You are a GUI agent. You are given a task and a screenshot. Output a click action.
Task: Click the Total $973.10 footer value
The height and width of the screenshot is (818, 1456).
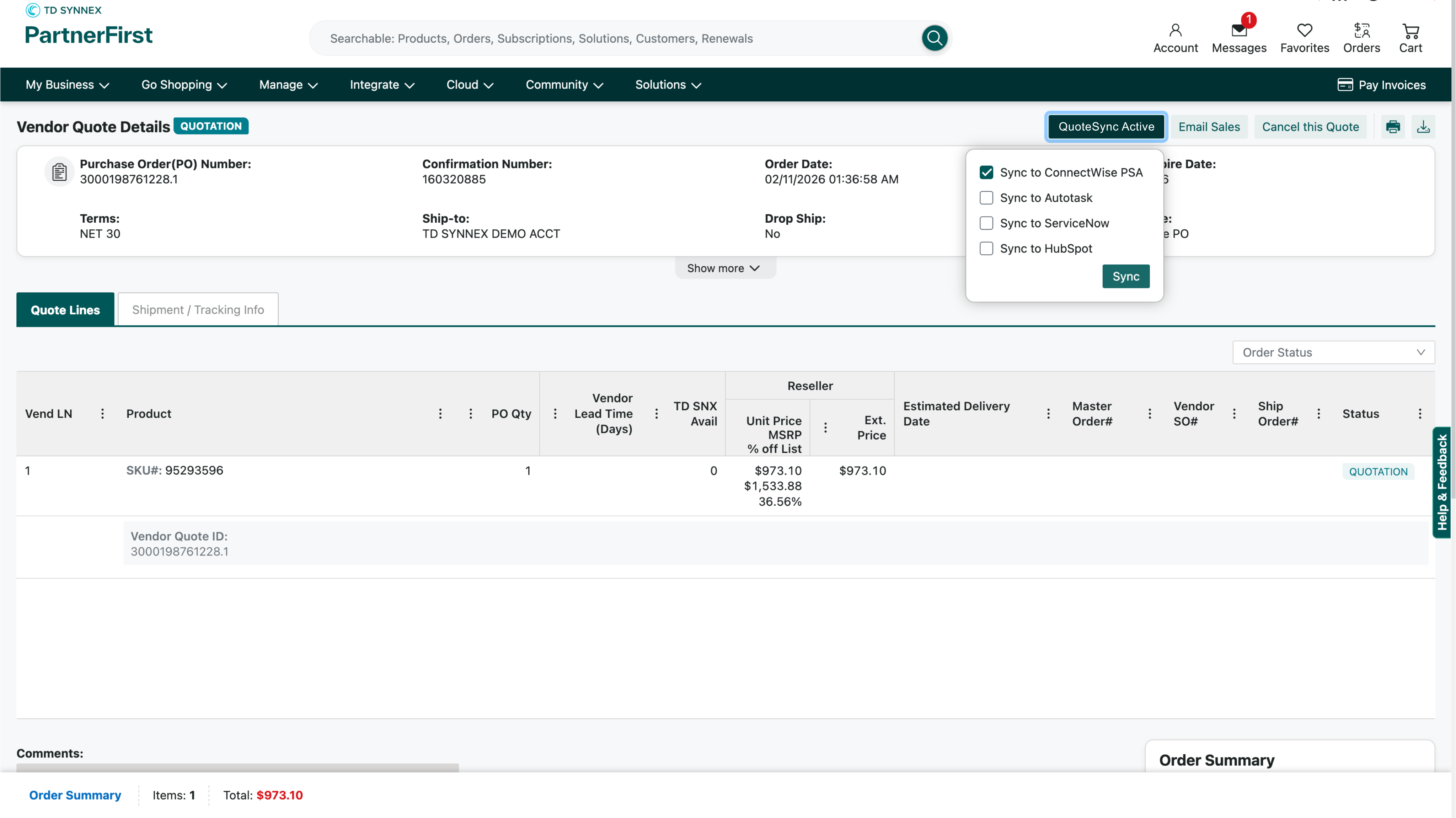[279, 795]
